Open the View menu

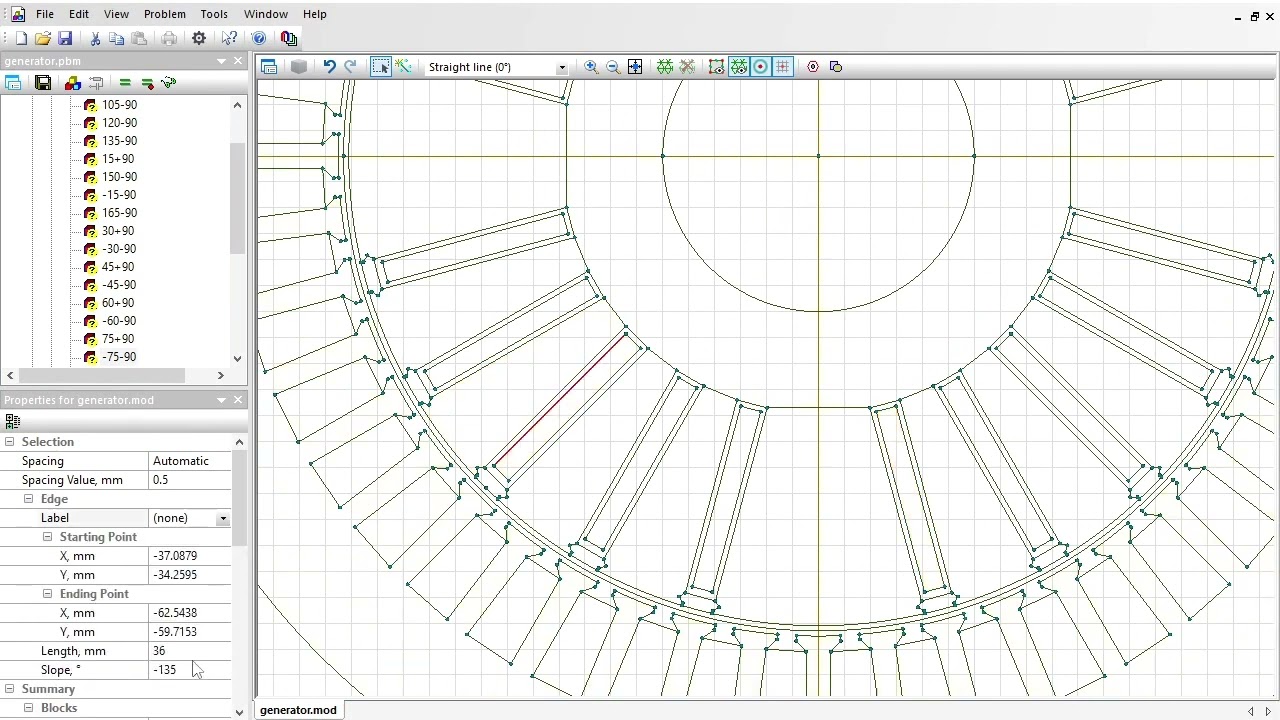pyautogui.click(x=116, y=14)
